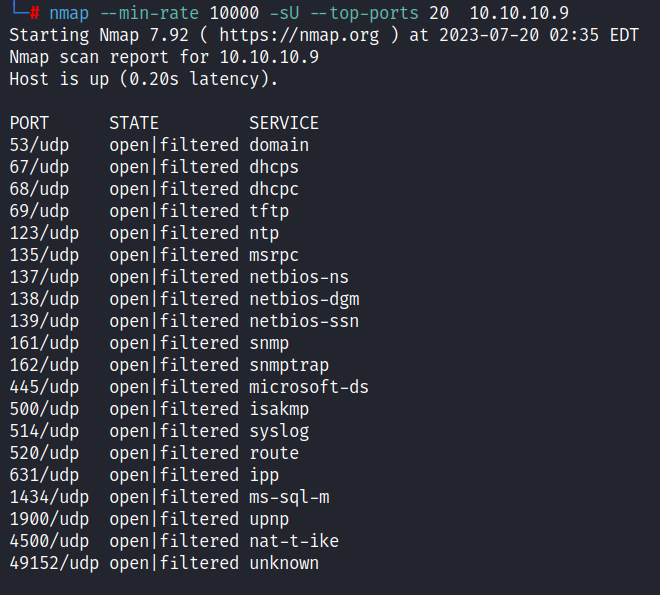Click the red # prompt symbol
Viewport: 660px width, 595px height.
coord(34,13)
